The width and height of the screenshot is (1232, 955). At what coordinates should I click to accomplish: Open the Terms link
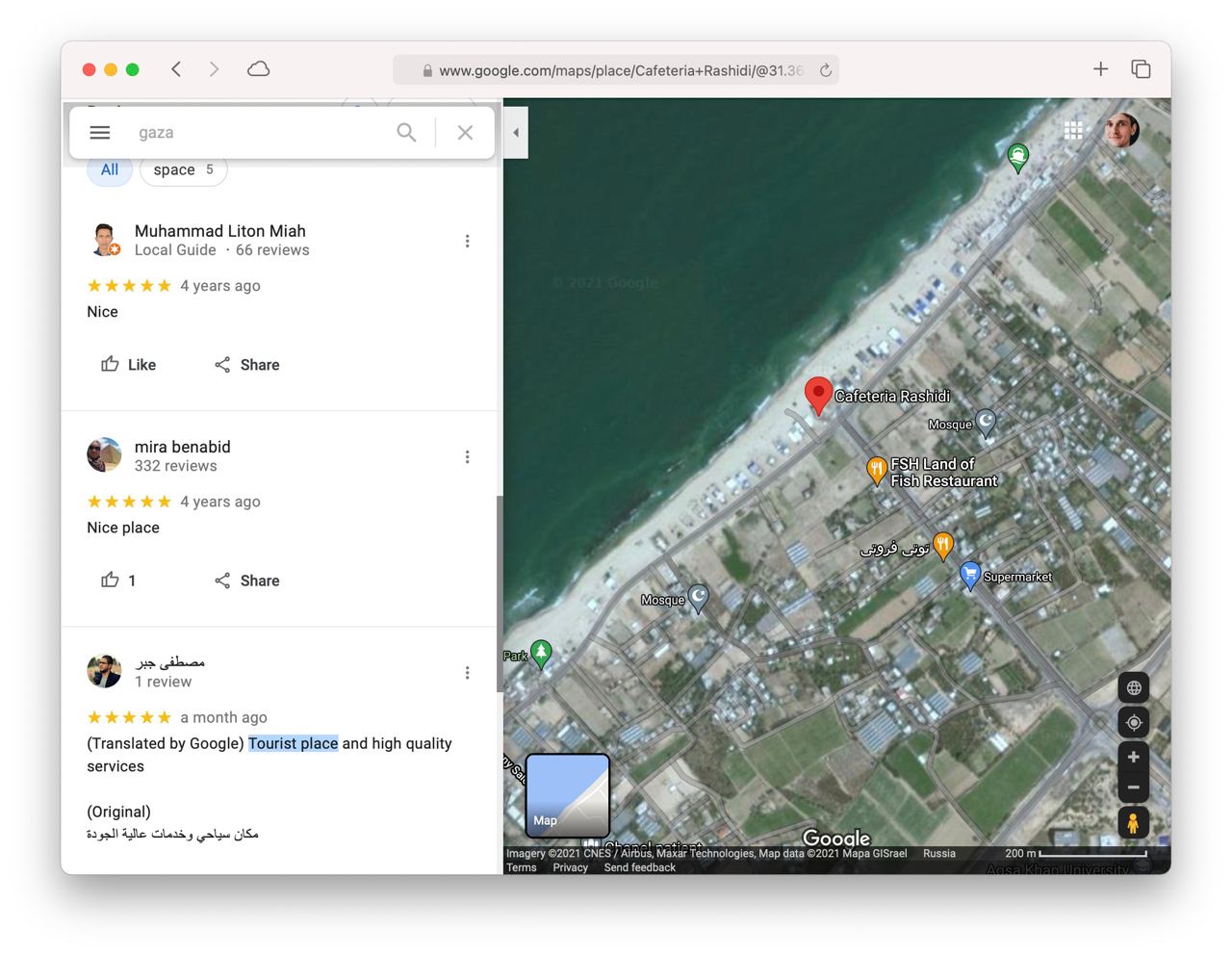point(522,867)
